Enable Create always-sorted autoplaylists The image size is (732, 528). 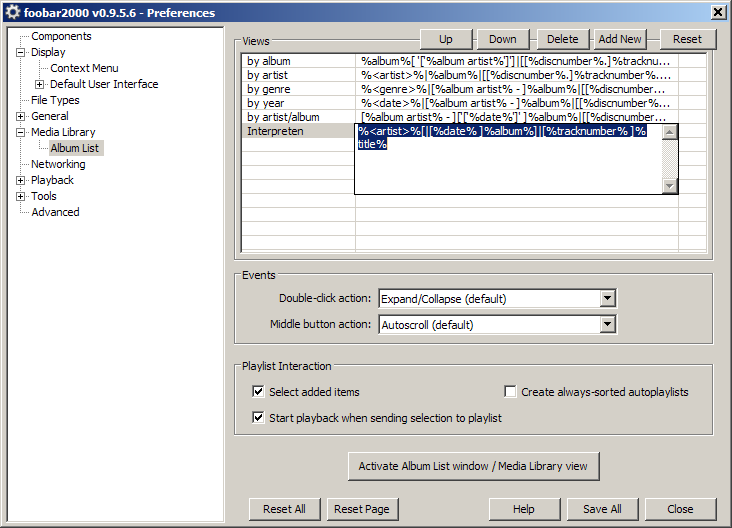point(510,391)
